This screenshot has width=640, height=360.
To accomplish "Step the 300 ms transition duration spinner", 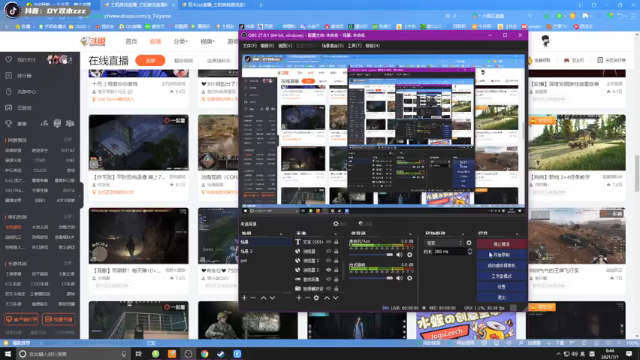I will (470, 252).
